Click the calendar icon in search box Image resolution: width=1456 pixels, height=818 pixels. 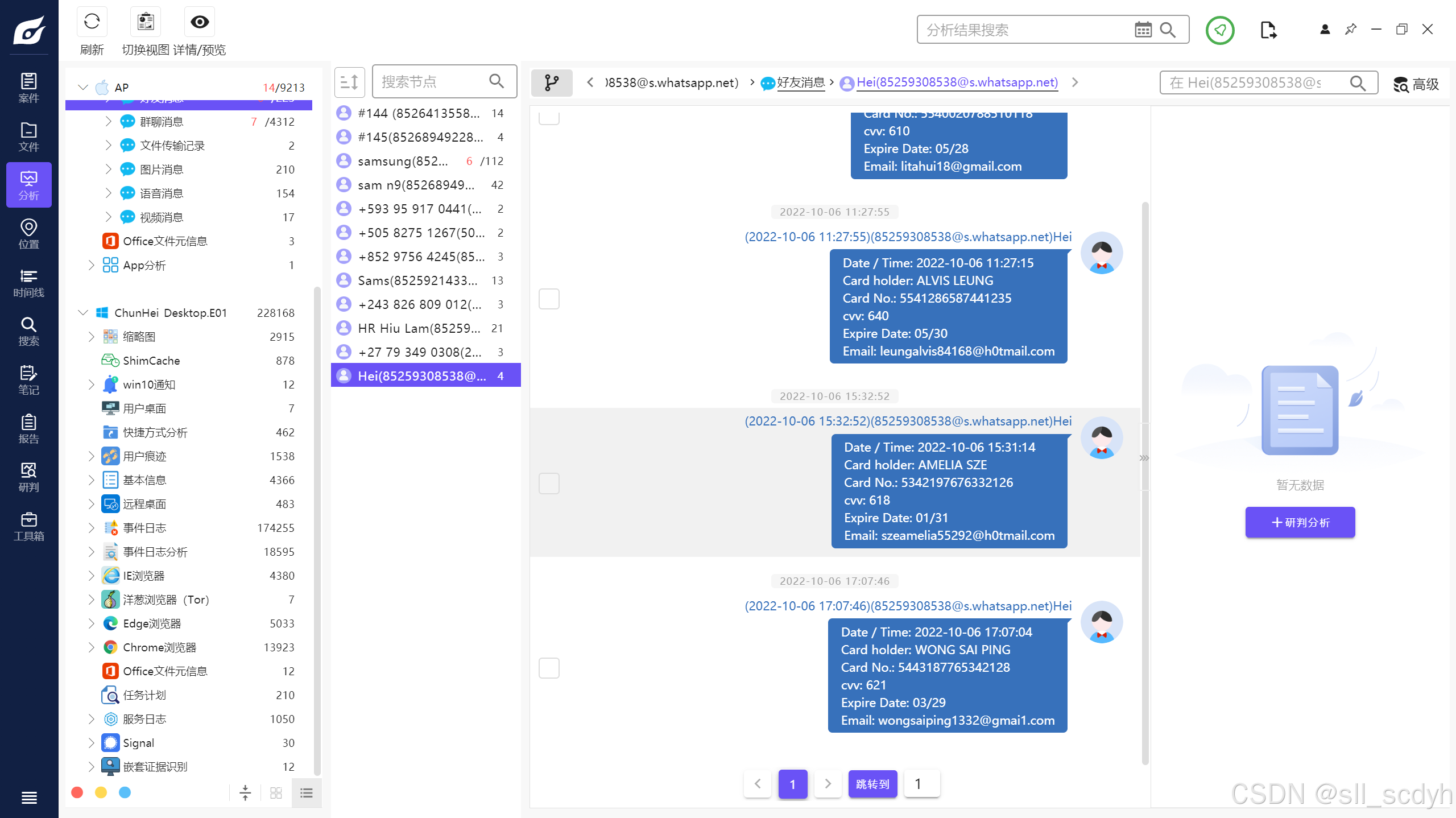pos(1143,30)
